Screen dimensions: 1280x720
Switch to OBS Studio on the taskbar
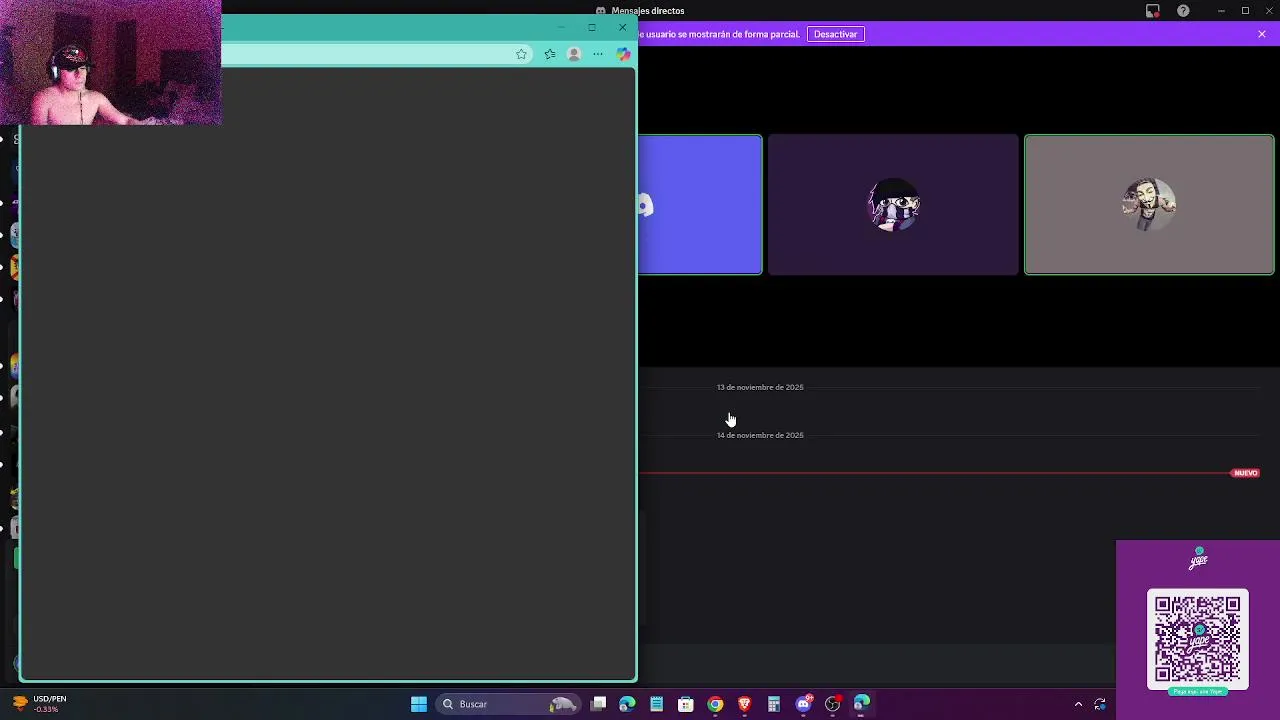click(832, 704)
